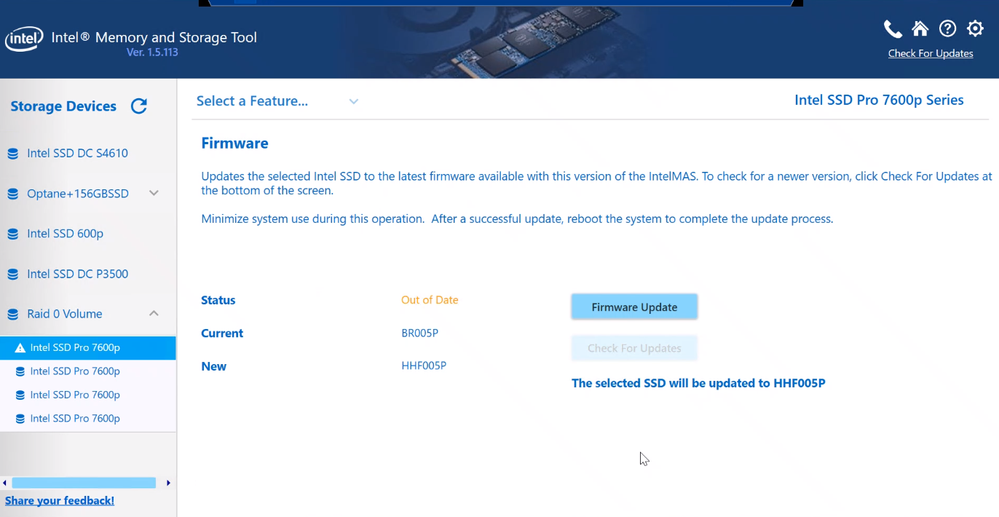Screen dimensions: 999x517
Task: Click new firmware value HHF005P
Action: [424, 365]
